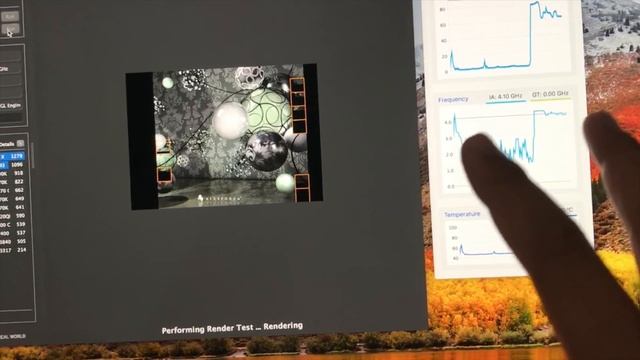
Task: Click the 'GT: 0.00 GHz' frequency legend
Action: click(x=550, y=94)
